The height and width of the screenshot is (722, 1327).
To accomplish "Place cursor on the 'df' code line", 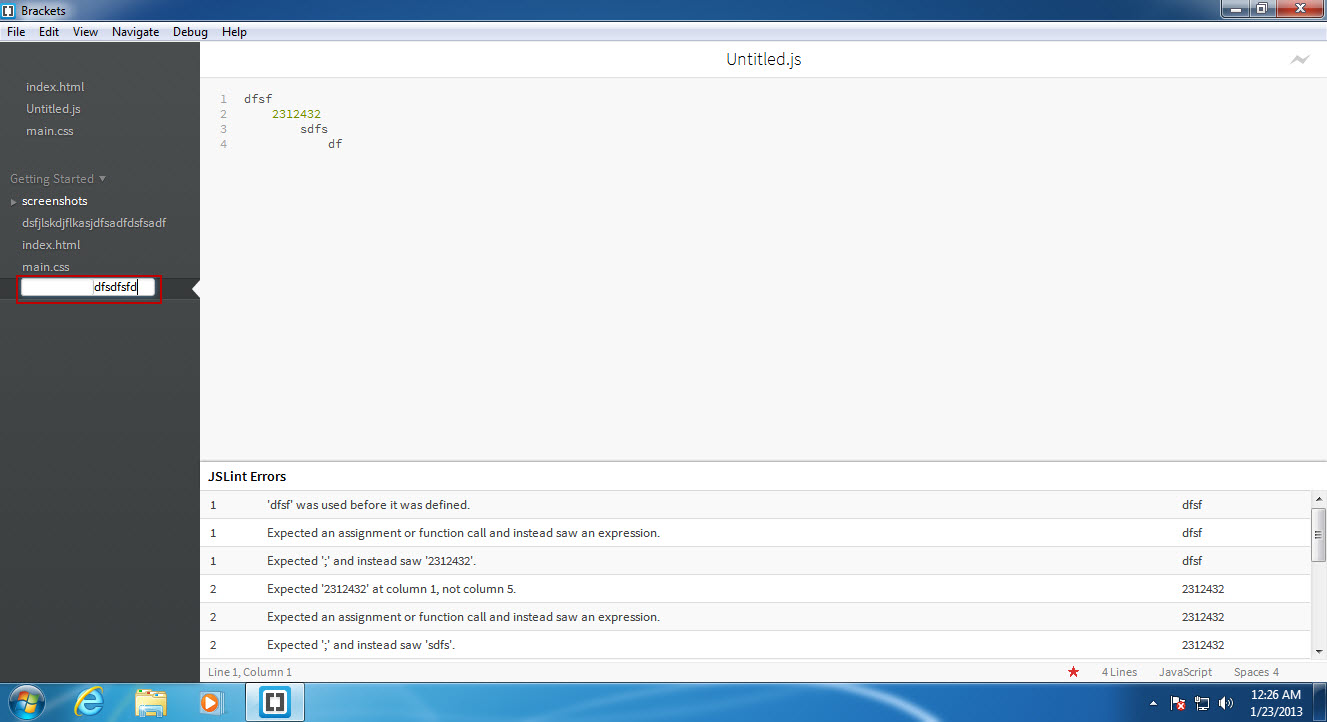I will pos(335,144).
